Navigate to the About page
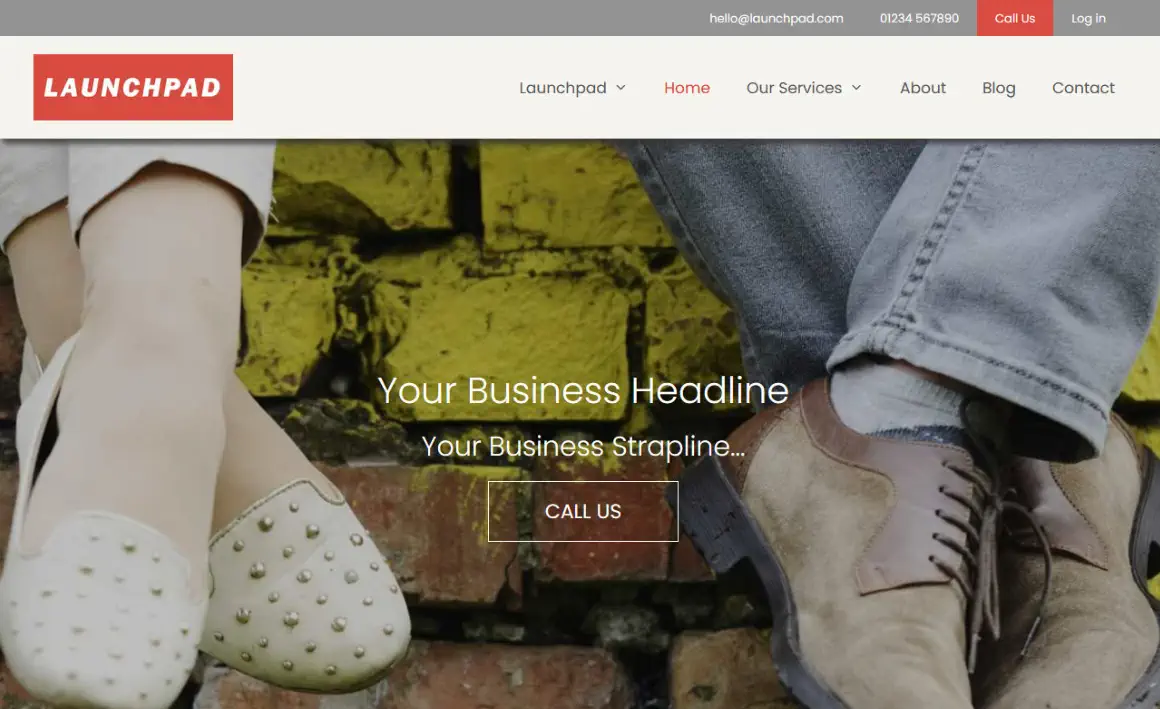The width and height of the screenshot is (1160, 709). click(x=923, y=88)
